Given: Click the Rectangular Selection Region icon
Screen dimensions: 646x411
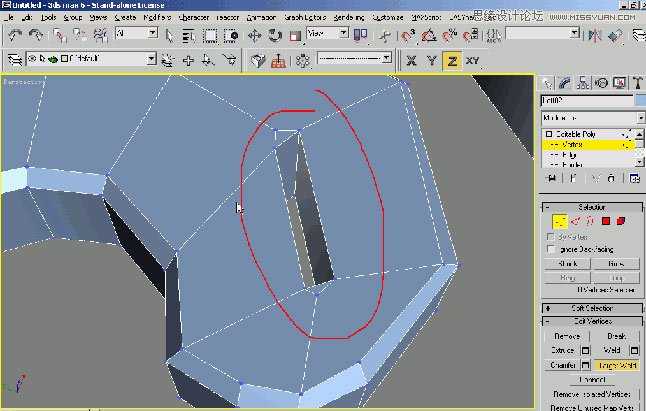Looking at the screenshot, I should point(210,36).
